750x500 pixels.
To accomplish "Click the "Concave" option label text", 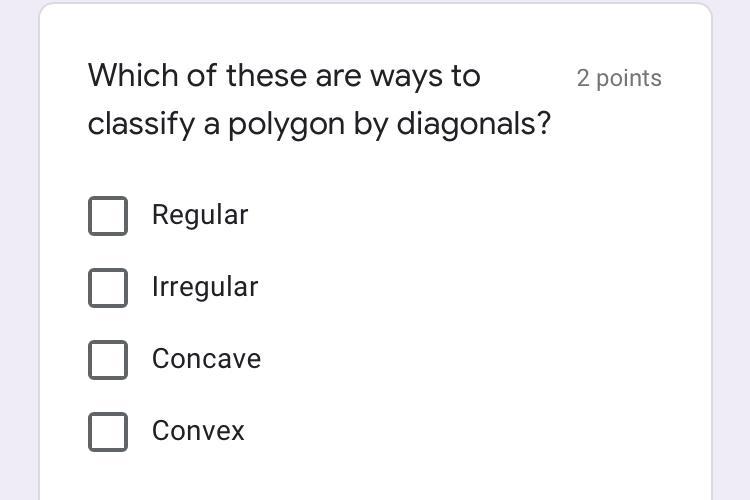I will point(207,359).
